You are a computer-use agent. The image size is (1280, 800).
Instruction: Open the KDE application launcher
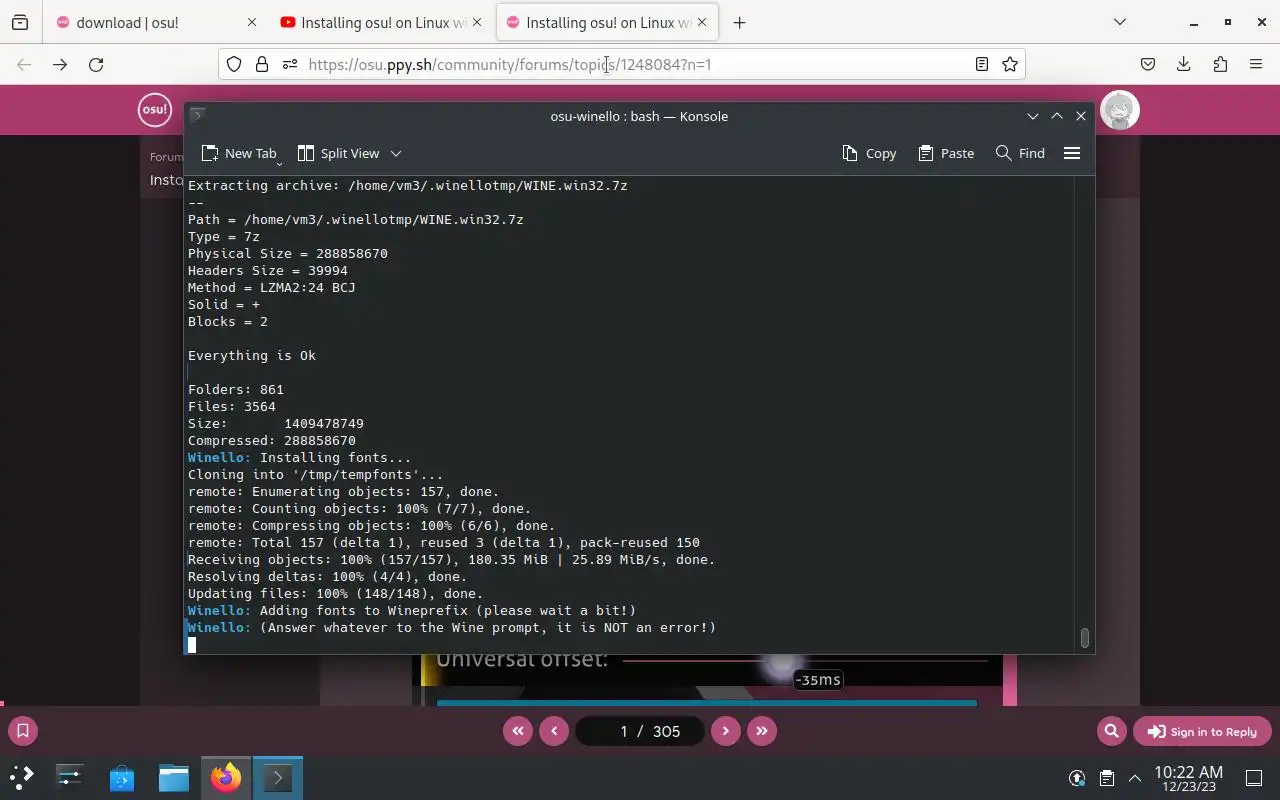22,777
